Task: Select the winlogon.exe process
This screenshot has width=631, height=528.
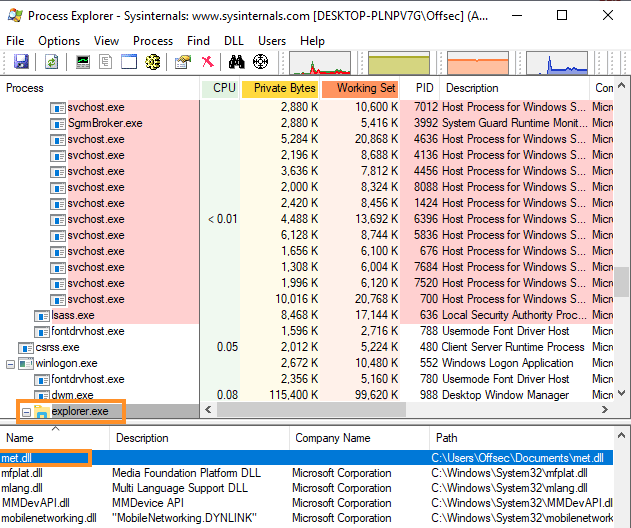Action: coord(66,363)
